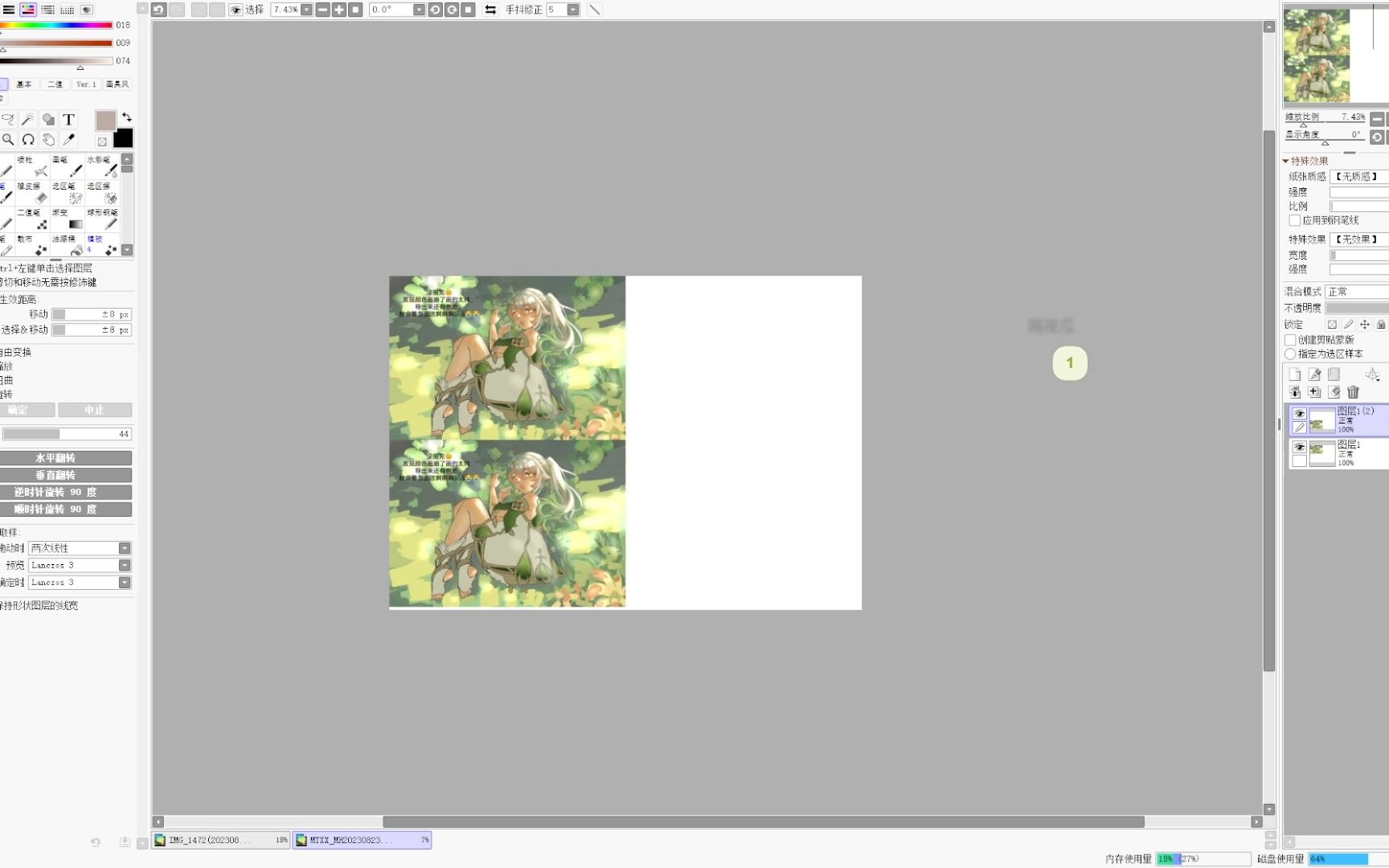Clear layer with eraser icon

coord(1334,392)
